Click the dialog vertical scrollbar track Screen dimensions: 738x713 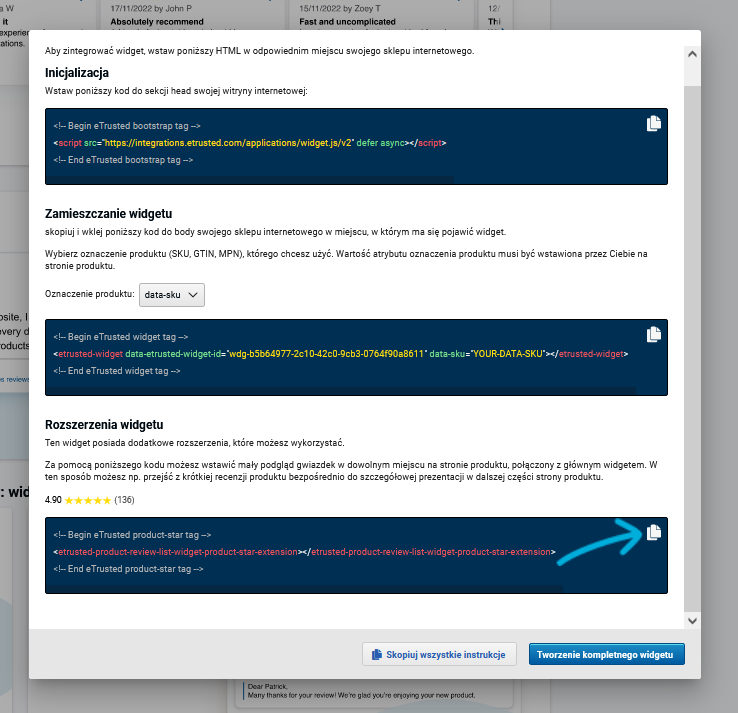[692, 348]
